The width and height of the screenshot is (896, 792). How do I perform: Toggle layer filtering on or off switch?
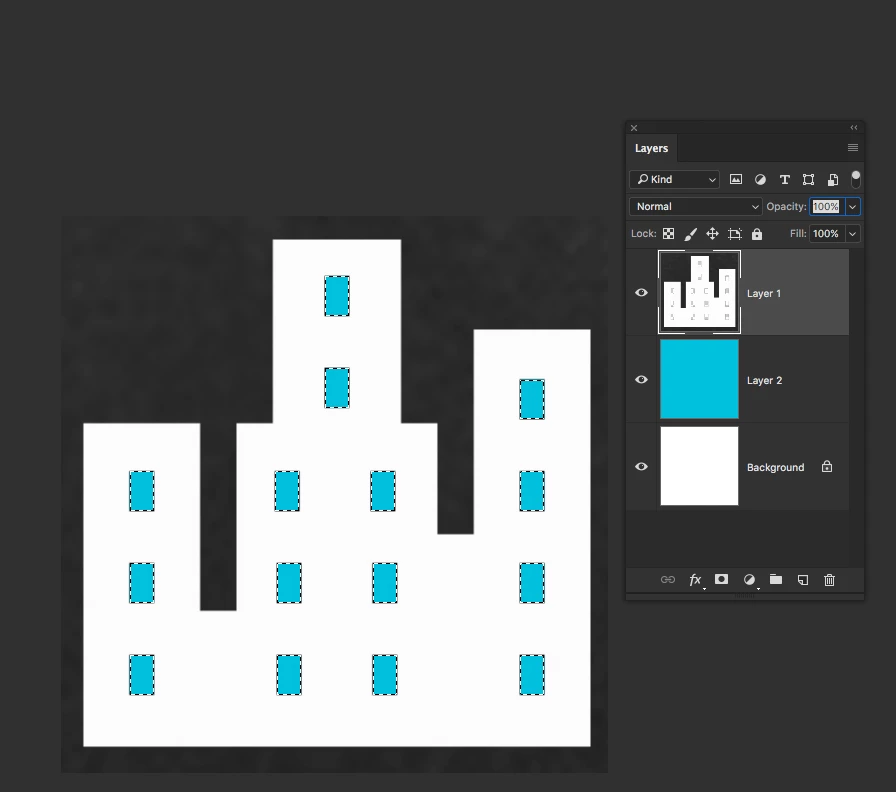coord(855,179)
